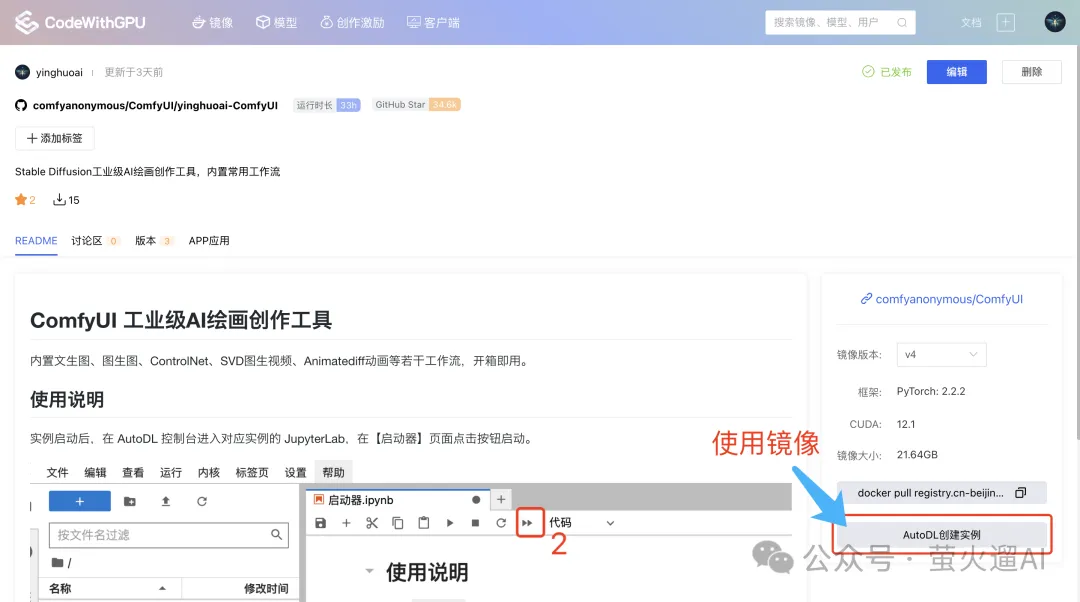Click the paste cell clipboard icon

(x=424, y=523)
